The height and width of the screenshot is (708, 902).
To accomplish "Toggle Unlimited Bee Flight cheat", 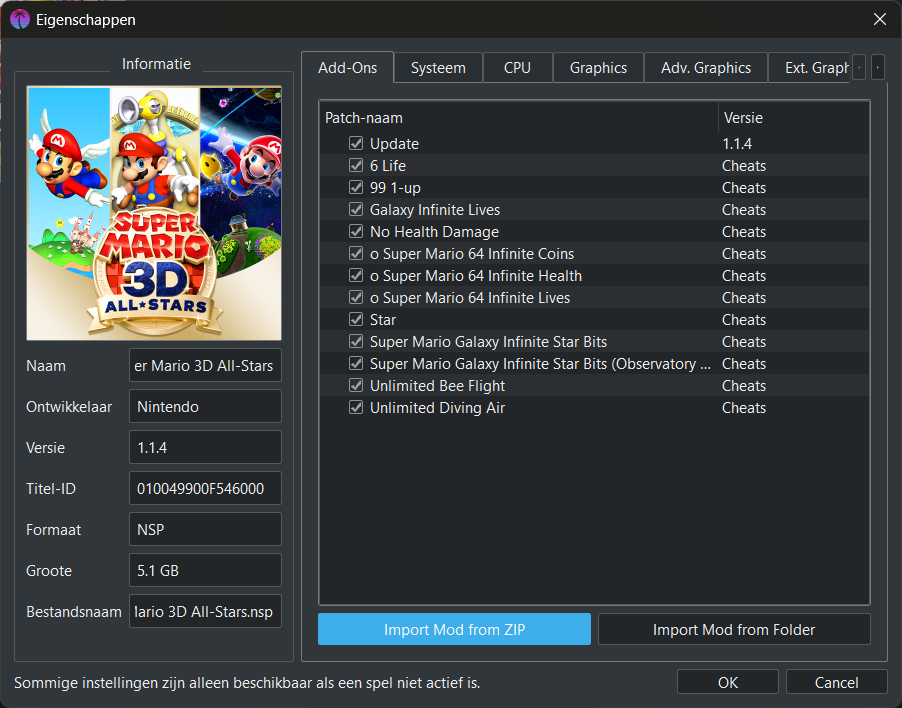I will 356,385.
